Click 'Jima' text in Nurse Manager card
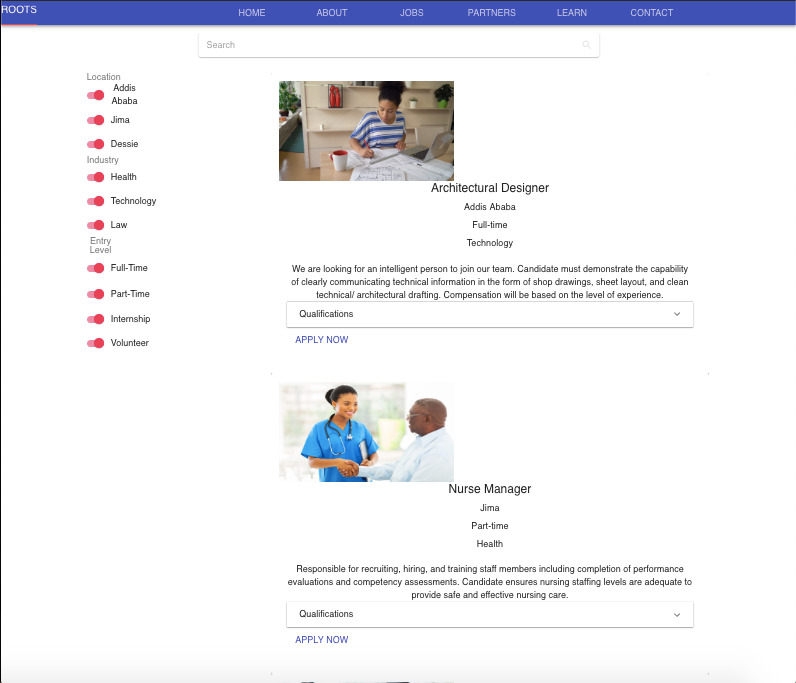The width and height of the screenshot is (796, 683). 490,508
